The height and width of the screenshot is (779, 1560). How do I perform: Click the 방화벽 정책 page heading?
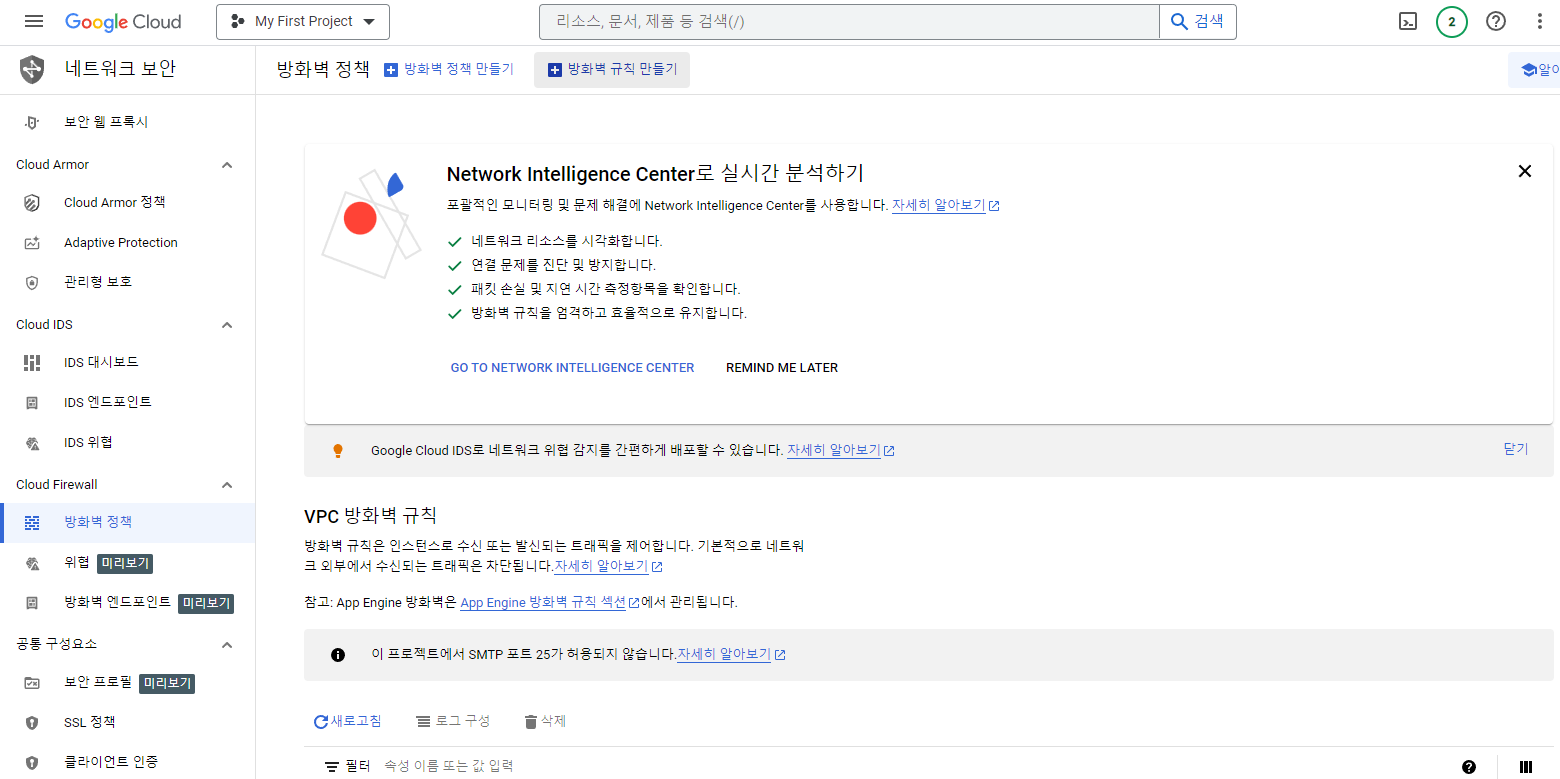tap(323, 69)
